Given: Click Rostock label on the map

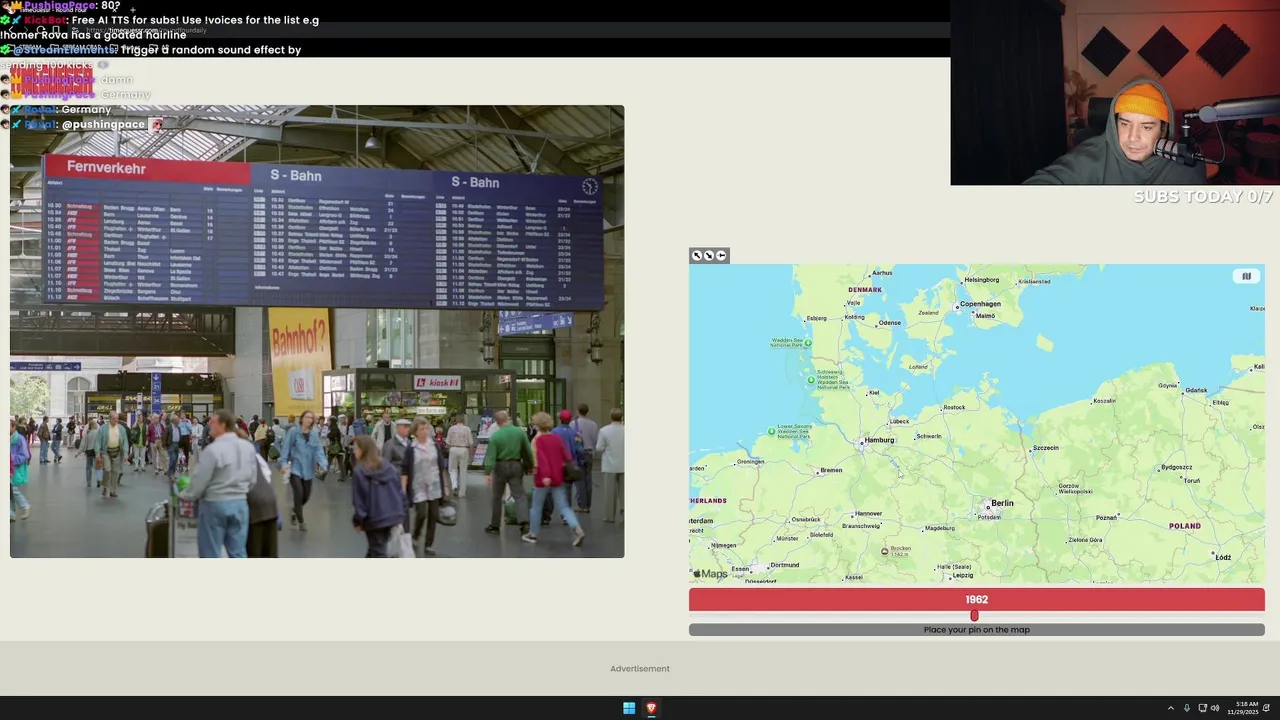Looking at the screenshot, I should tap(953, 407).
